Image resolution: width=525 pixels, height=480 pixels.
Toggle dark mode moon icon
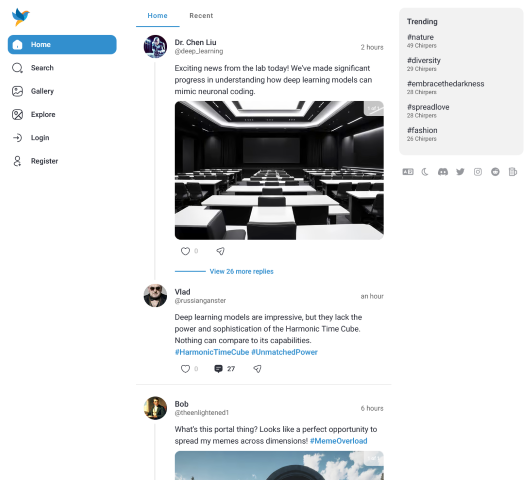425,172
